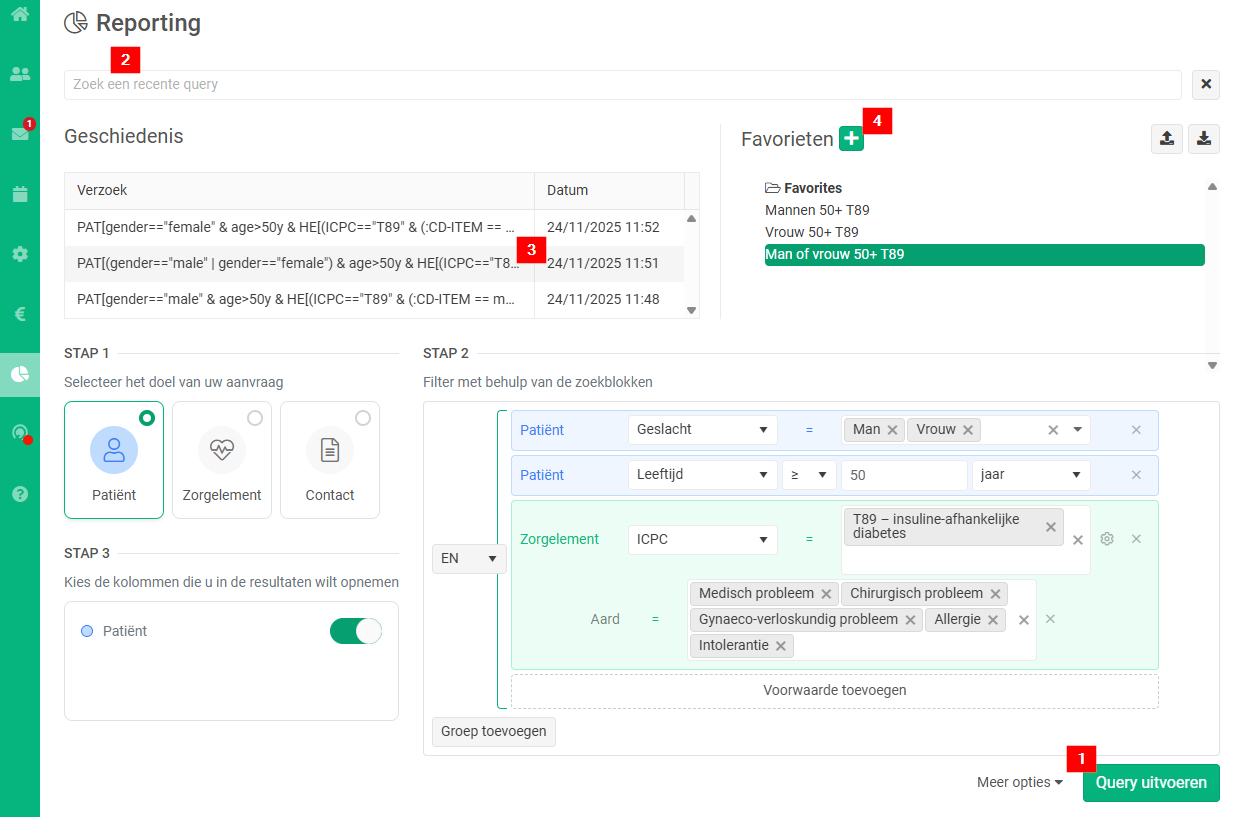Viewport: 1234px width, 817px height.
Task: Click the 'Zoek een recente query' search field
Action: click(x=622, y=85)
